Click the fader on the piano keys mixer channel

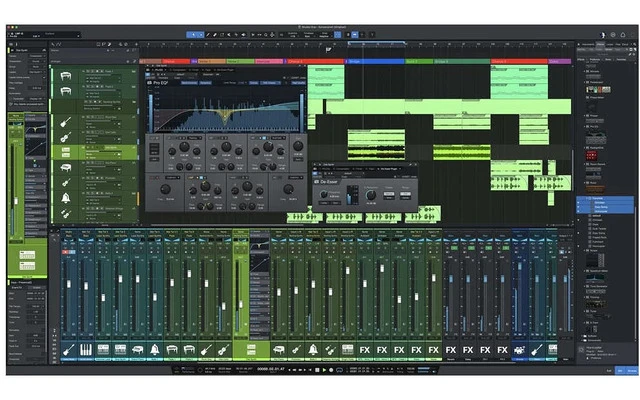pos(86,285)
